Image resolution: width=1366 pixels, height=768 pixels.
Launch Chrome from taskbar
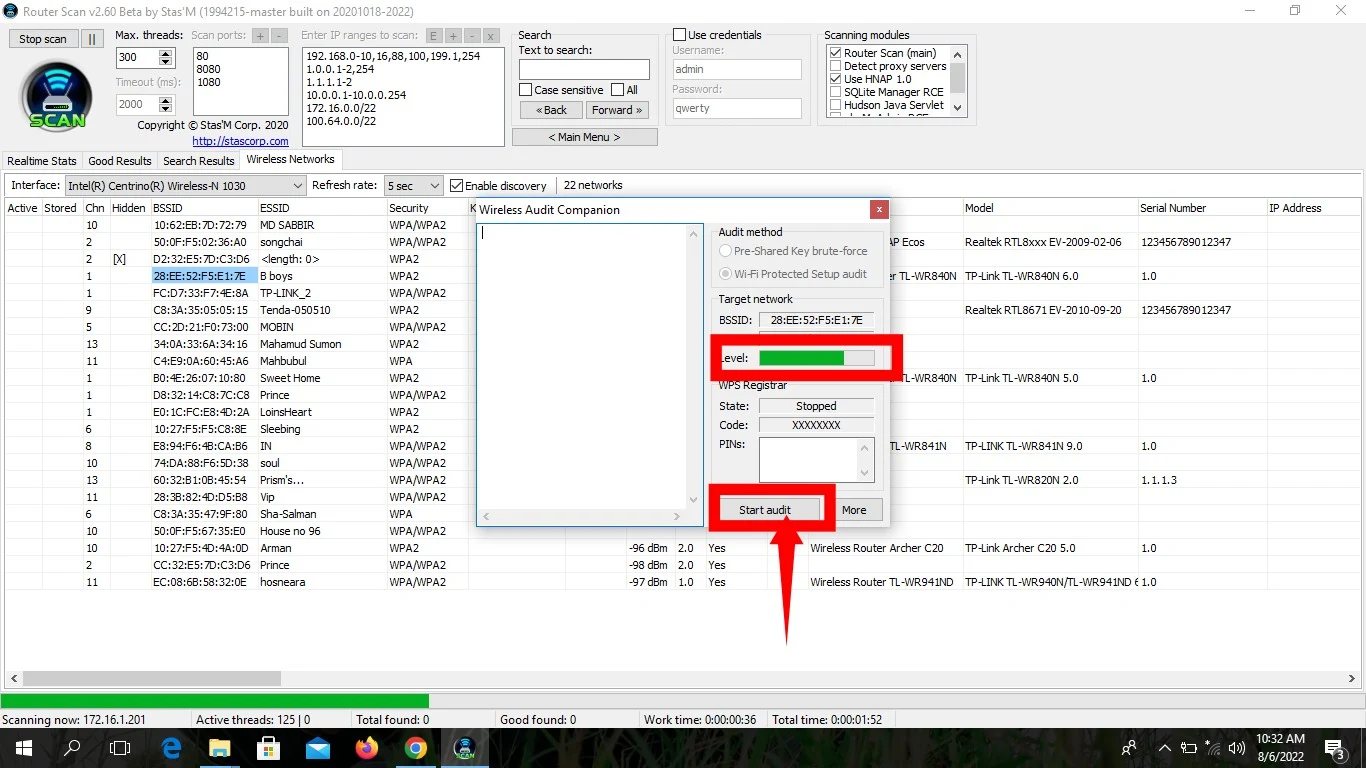pyautogui.click(x=416, y=748)
